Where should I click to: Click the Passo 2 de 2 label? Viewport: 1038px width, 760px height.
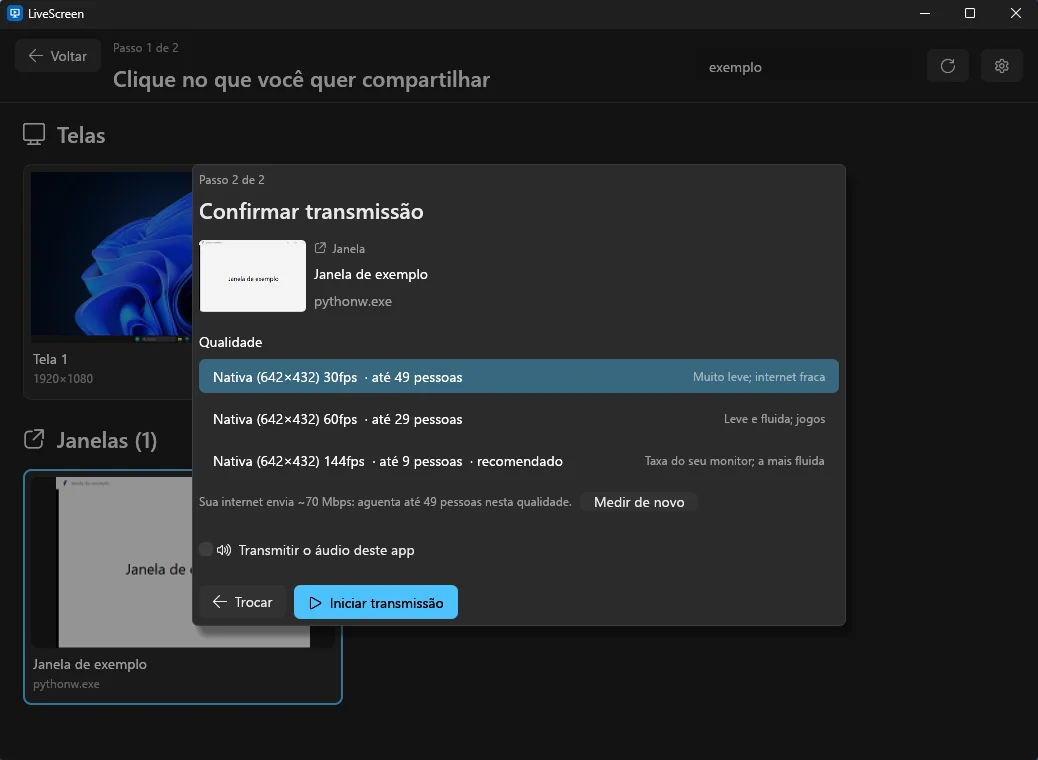(x=232, y=180)
